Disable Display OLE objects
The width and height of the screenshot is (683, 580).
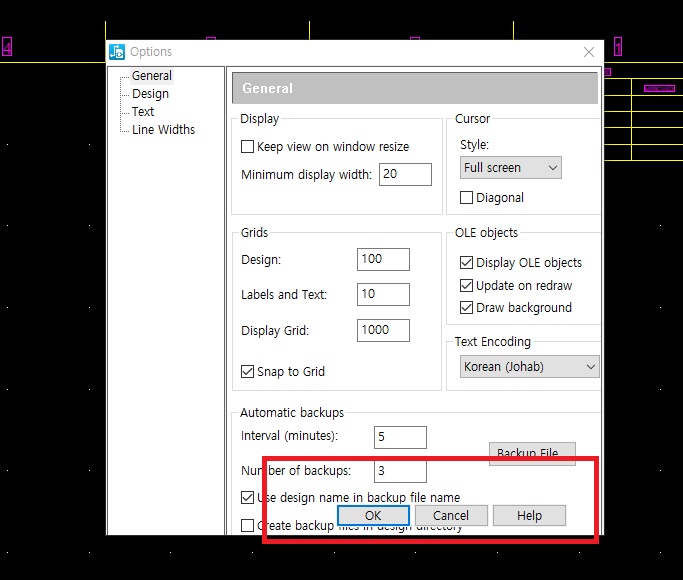click(x=467, y=263)
